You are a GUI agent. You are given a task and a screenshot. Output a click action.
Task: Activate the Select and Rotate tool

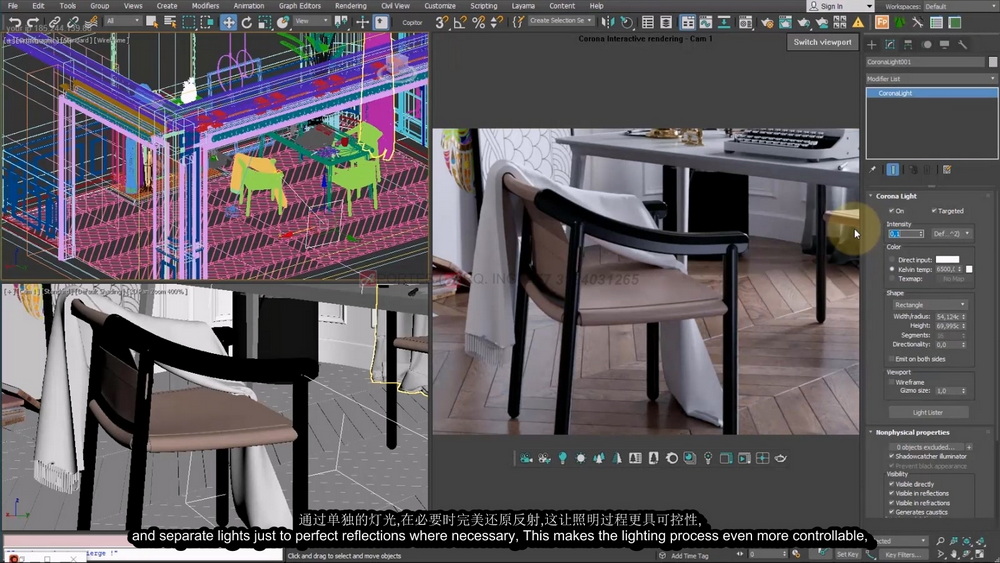247,22
